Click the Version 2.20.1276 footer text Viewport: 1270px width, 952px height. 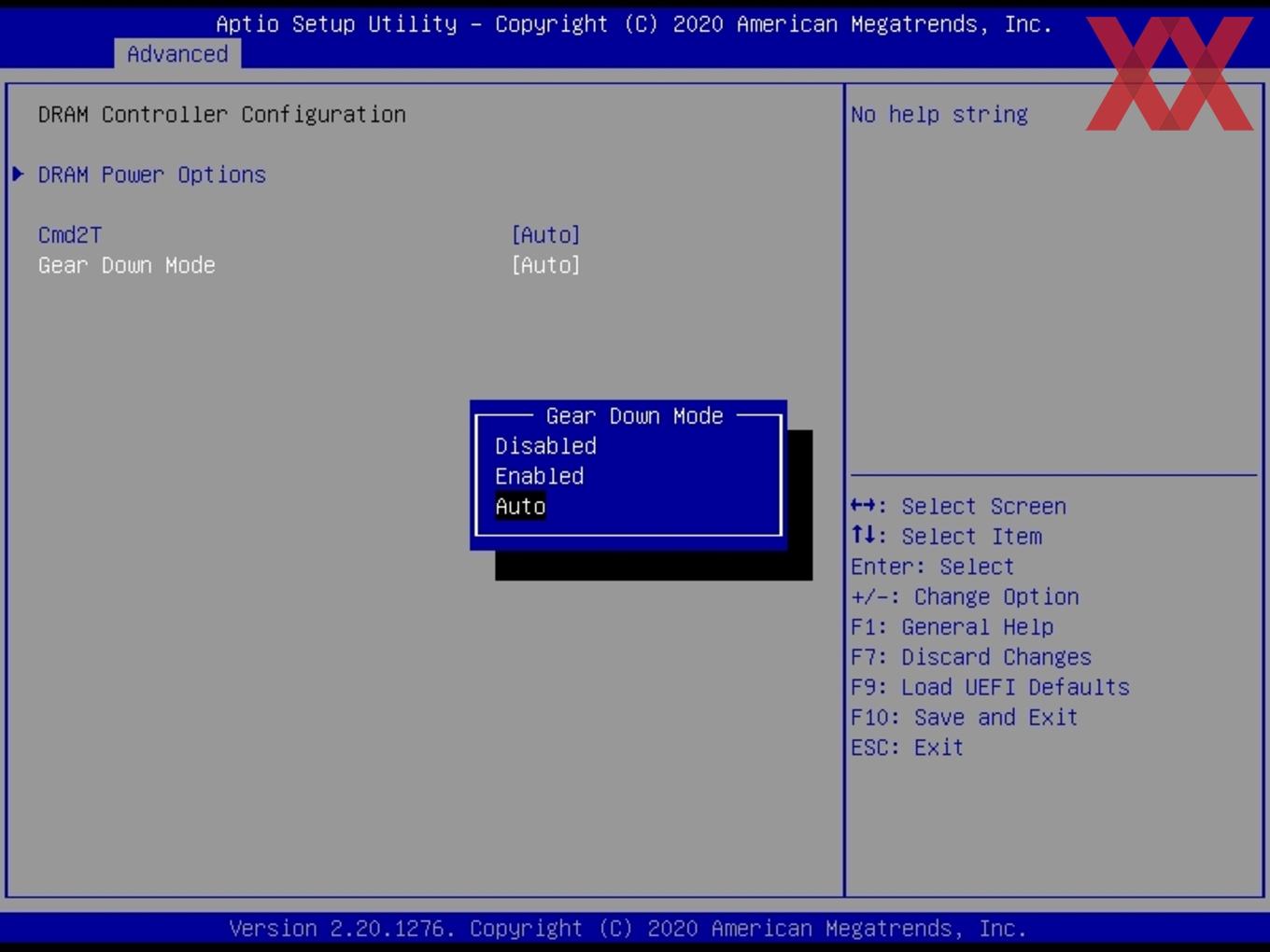[628, 929]
